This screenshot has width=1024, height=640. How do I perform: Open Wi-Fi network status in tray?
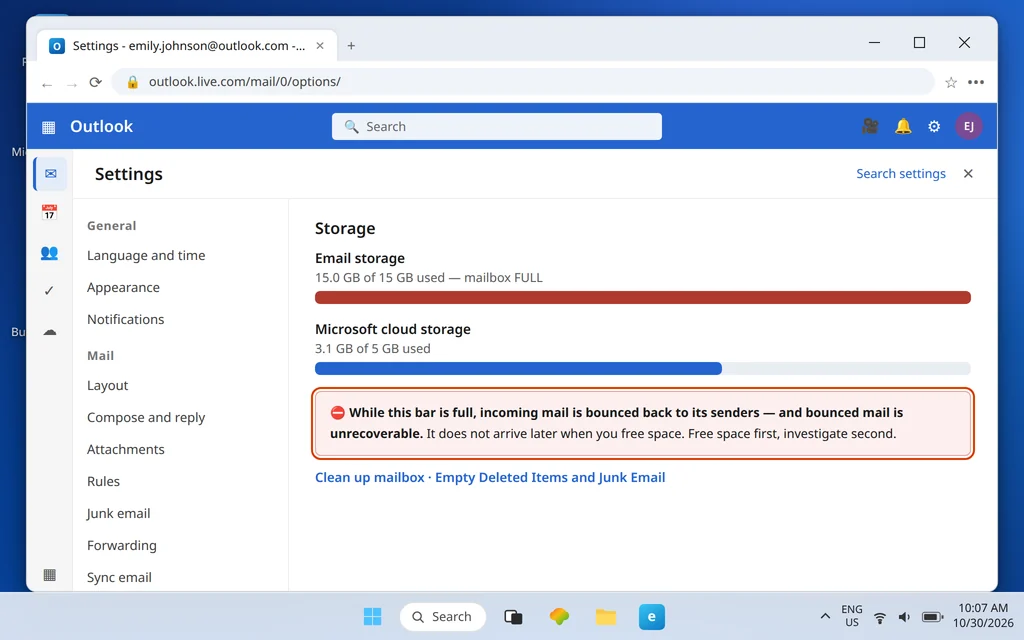(x=880, y=617)
